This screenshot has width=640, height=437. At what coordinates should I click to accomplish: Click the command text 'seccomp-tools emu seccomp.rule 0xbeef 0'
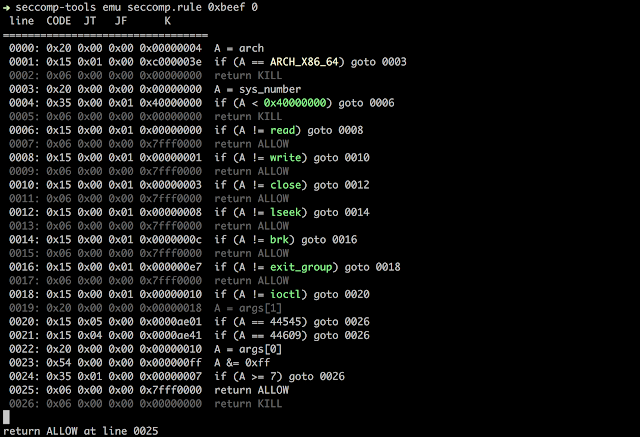point(137,7)
